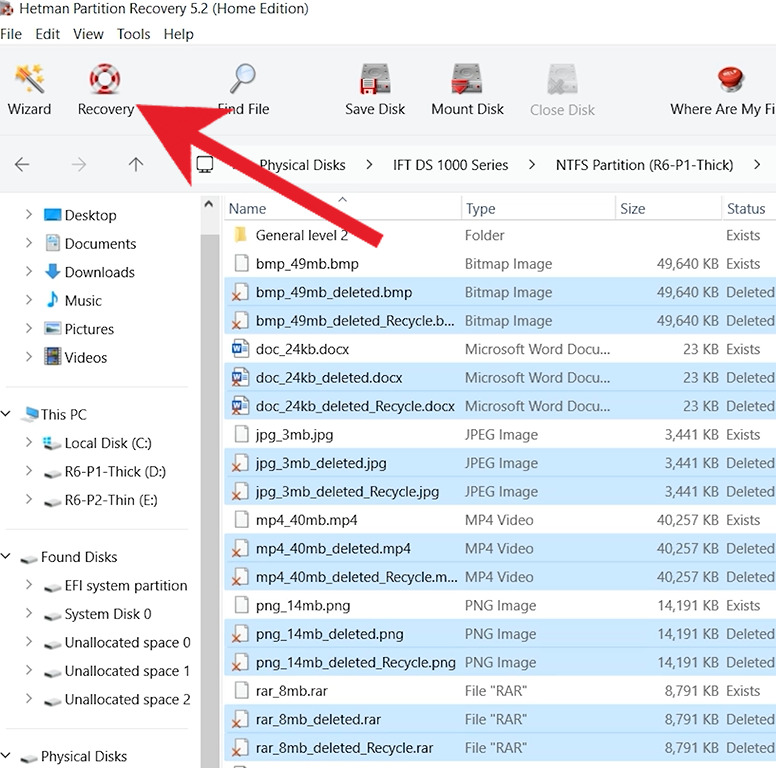Sort by Status column header
This screenshot has height=768, width=776.
click(749, 208)
